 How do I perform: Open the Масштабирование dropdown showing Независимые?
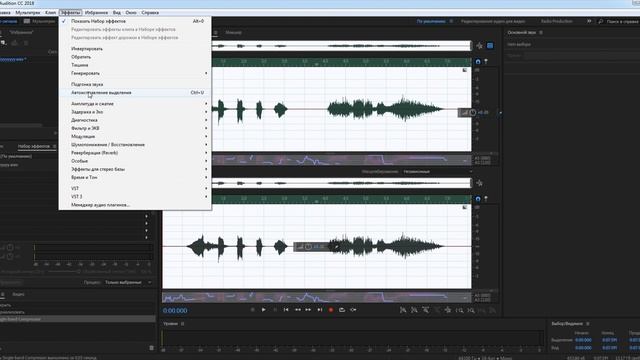[437, 171]
